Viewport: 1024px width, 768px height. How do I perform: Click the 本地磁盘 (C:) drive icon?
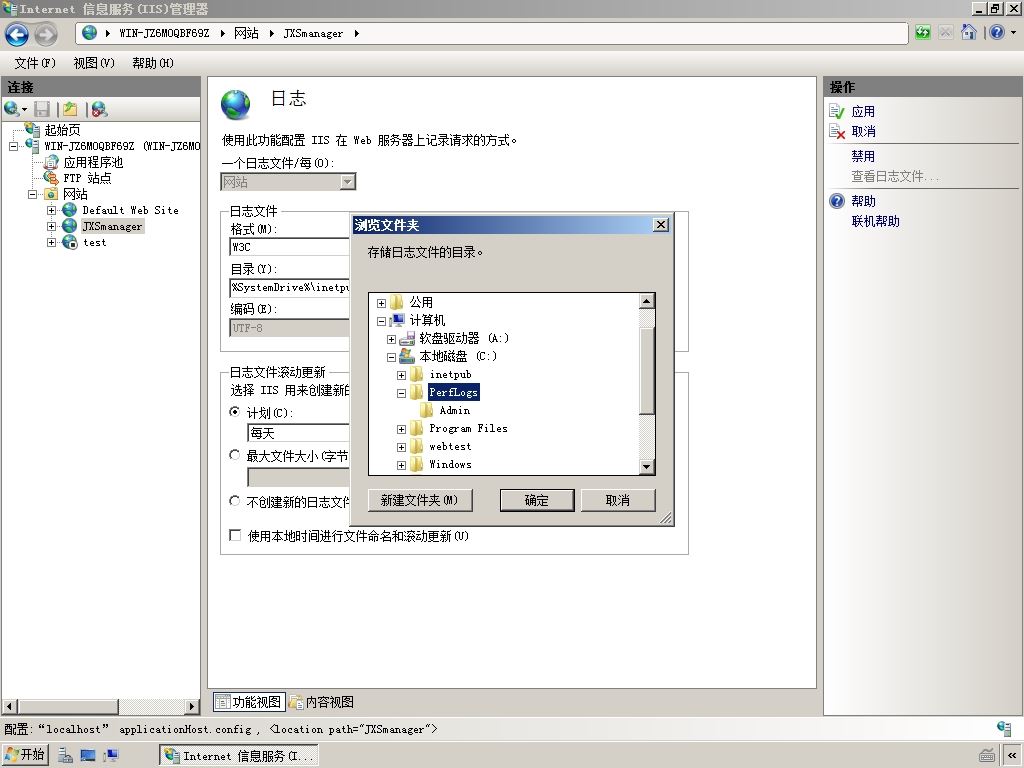coord(408,356)
